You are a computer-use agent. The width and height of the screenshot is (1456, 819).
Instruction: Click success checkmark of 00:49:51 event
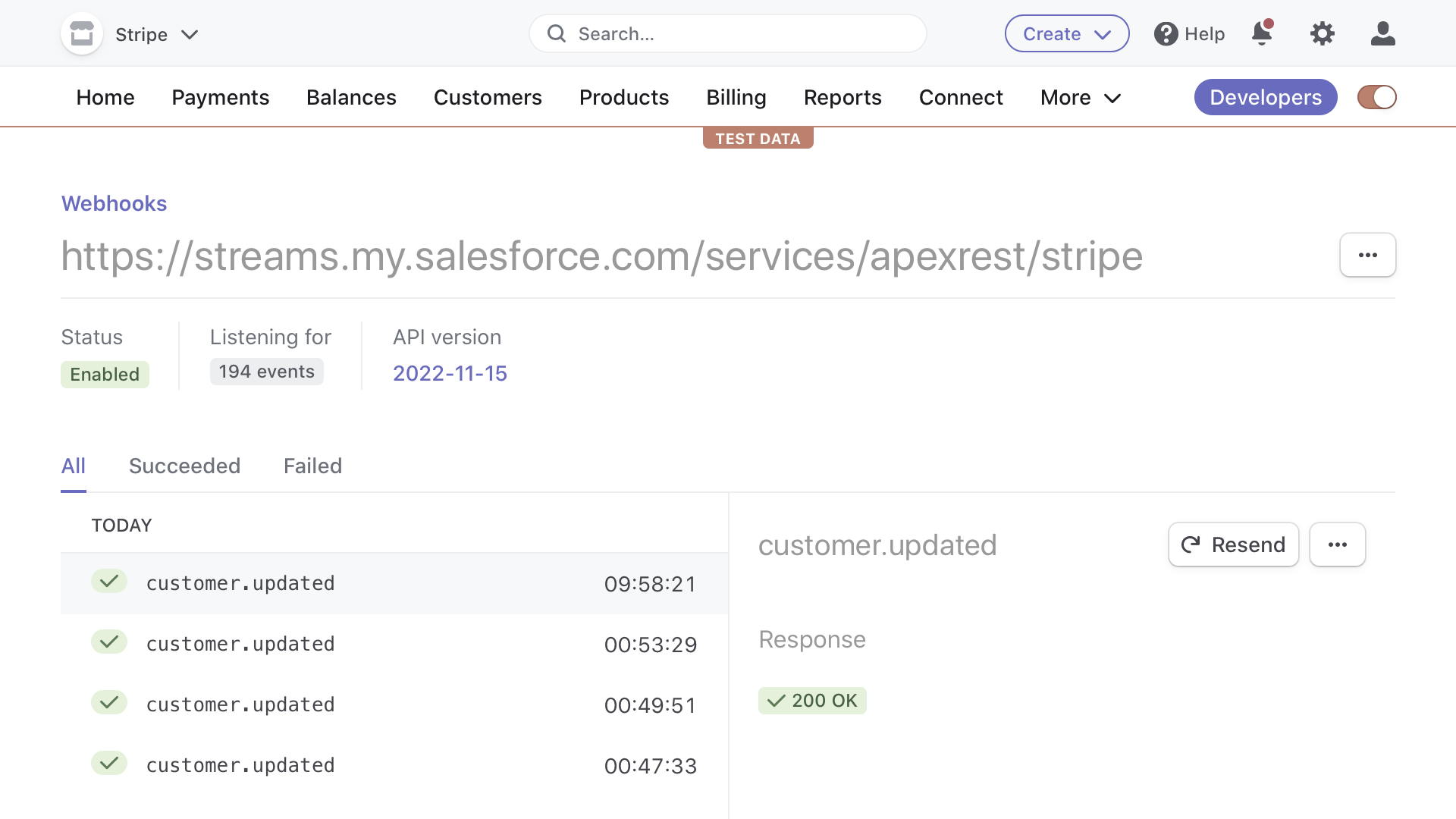tap(109, 703)
